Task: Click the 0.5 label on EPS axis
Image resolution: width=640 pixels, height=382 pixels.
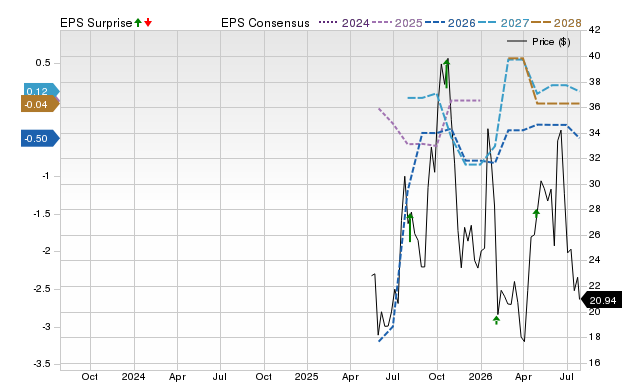Action: tap(43, 63)
